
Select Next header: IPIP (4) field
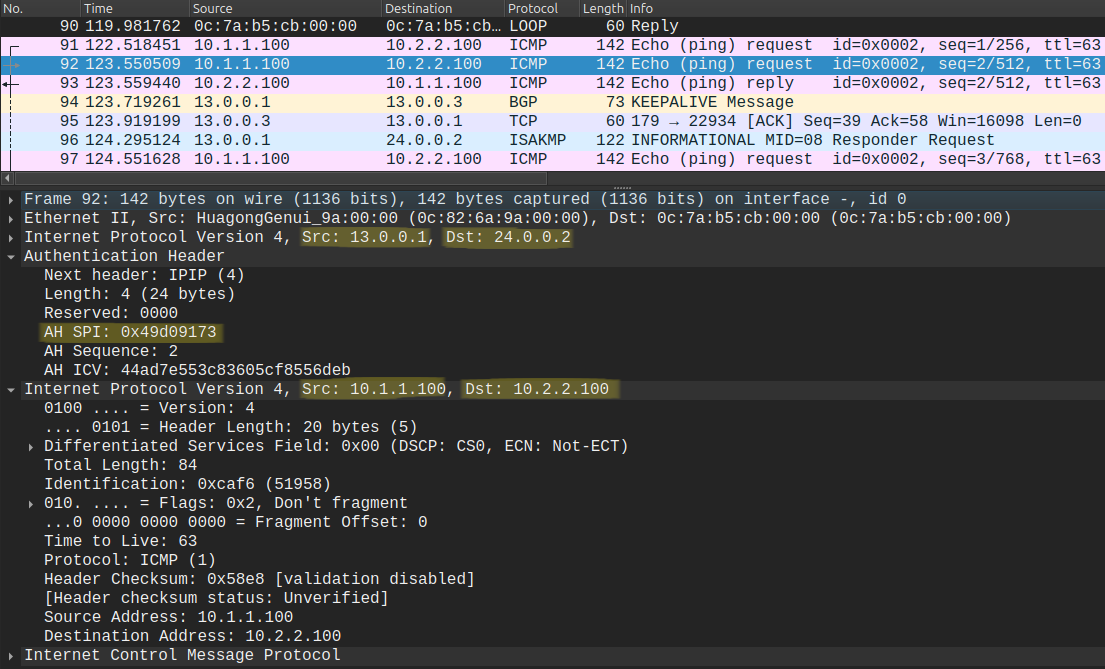(144, 276)
